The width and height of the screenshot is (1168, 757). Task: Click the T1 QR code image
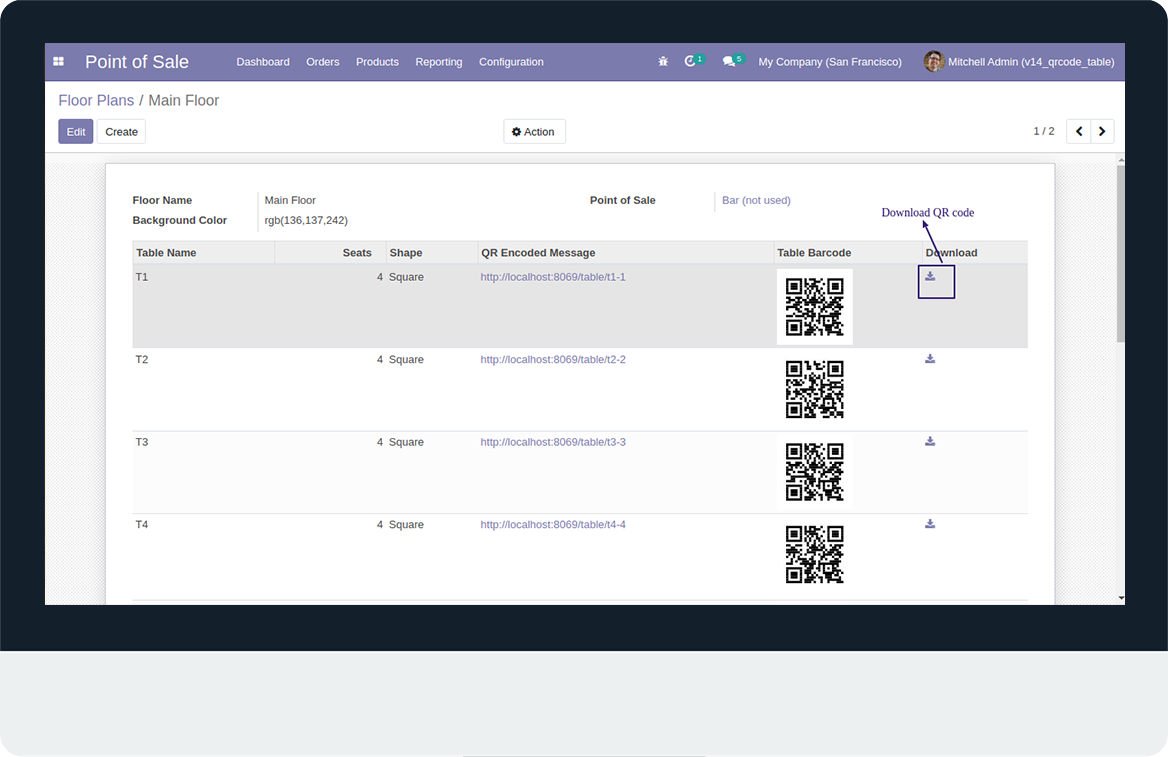(x=814, y=307)
